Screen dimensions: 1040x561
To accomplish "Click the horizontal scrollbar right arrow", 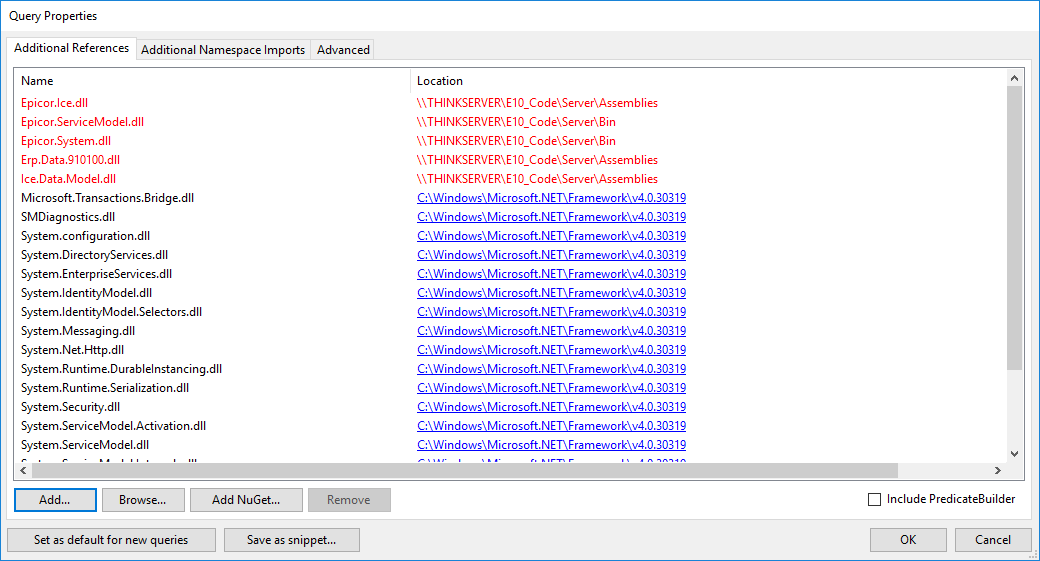I will [x=998, y=470].
